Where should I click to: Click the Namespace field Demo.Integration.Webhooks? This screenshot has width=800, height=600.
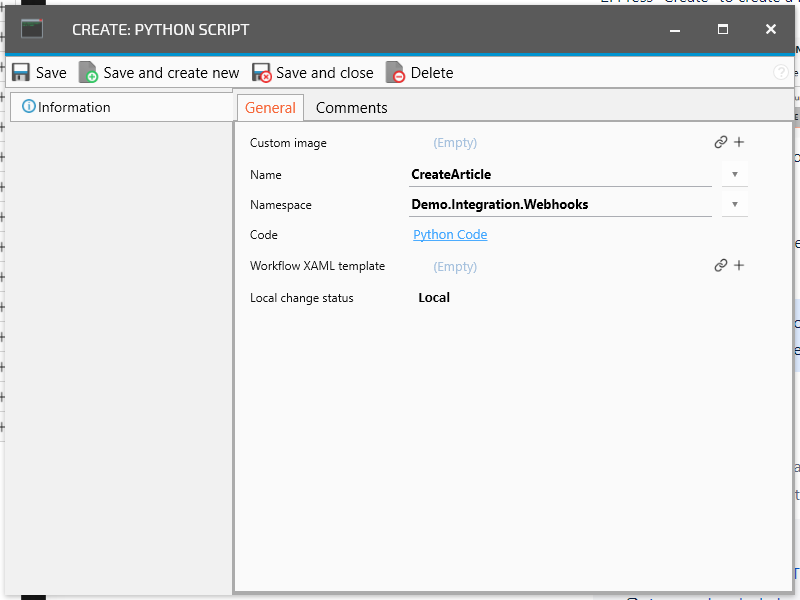tap(560, 204)
